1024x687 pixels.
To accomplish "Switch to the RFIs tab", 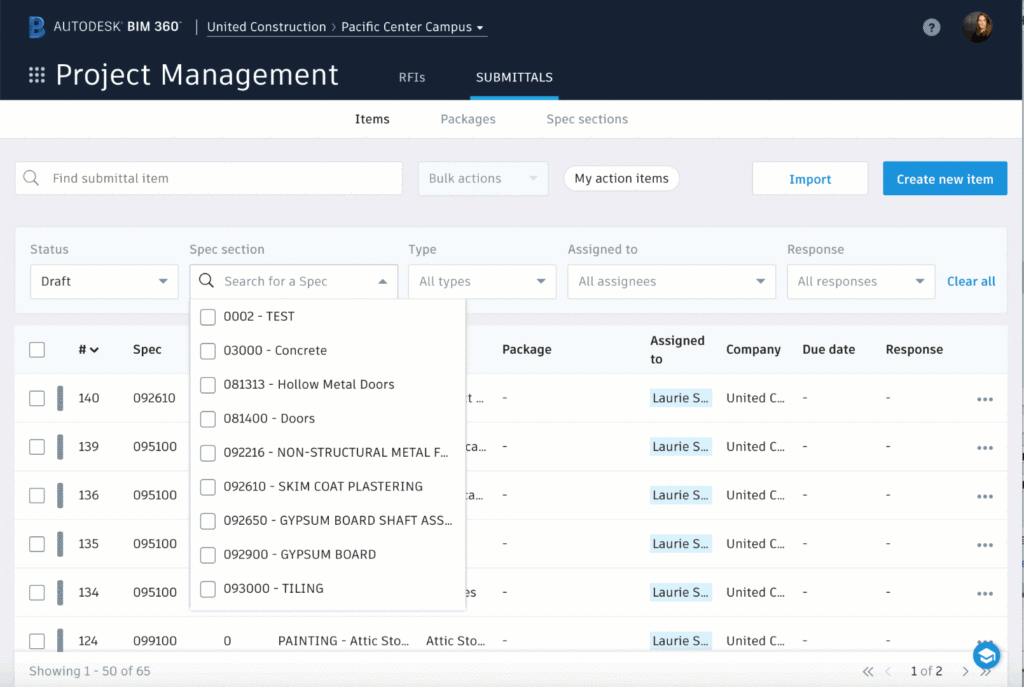I will tap(411, 77).
